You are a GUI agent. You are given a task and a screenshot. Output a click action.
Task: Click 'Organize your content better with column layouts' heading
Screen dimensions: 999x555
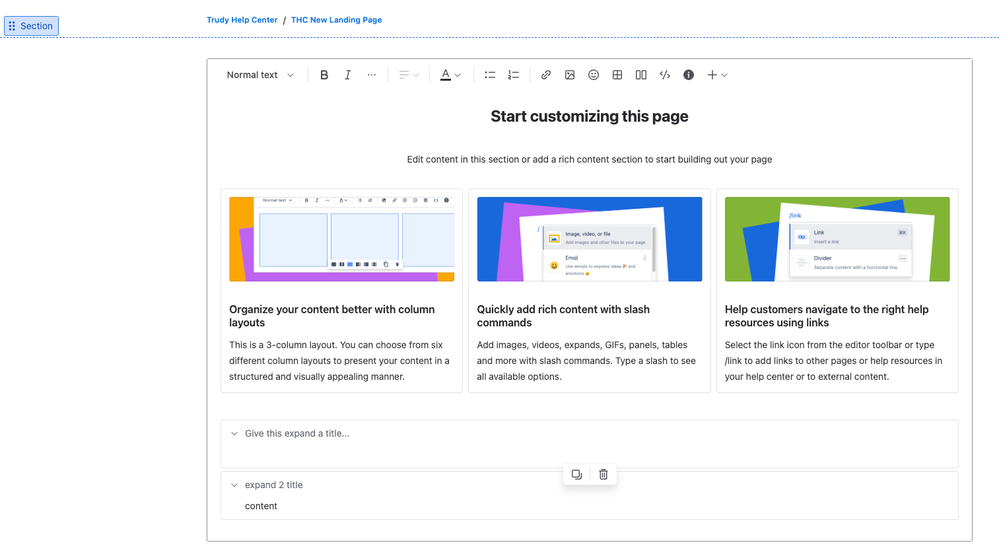point(332,316)
